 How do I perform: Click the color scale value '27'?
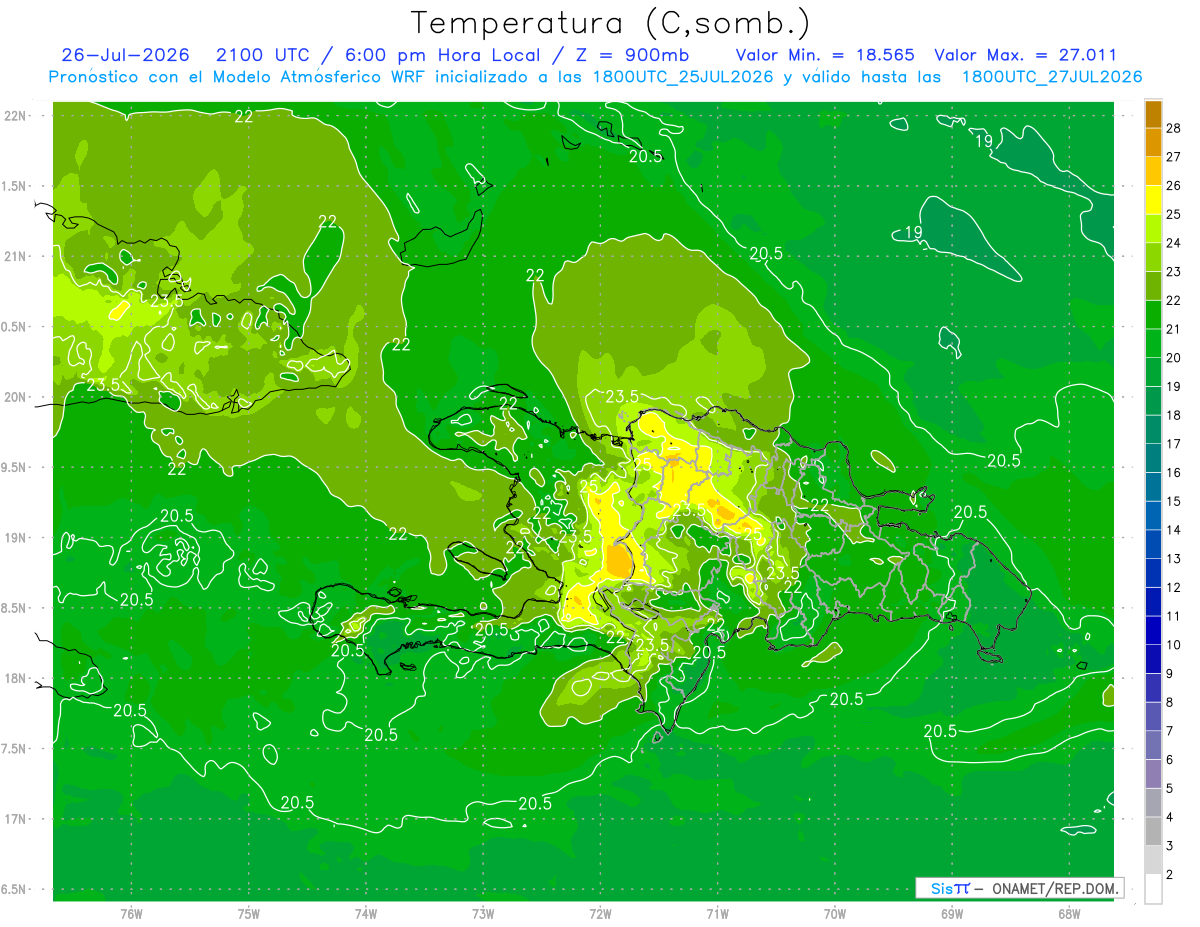click(x=1174, y=156)
